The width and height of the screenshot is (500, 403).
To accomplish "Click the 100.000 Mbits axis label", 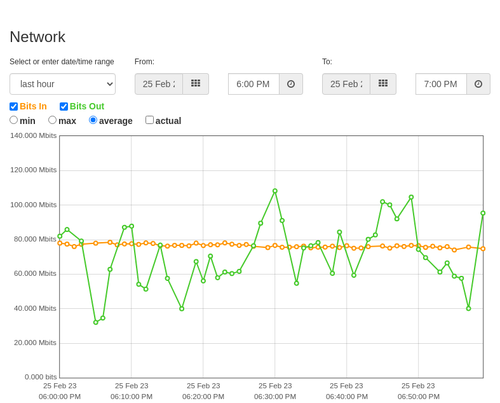I will coord(33,205).
